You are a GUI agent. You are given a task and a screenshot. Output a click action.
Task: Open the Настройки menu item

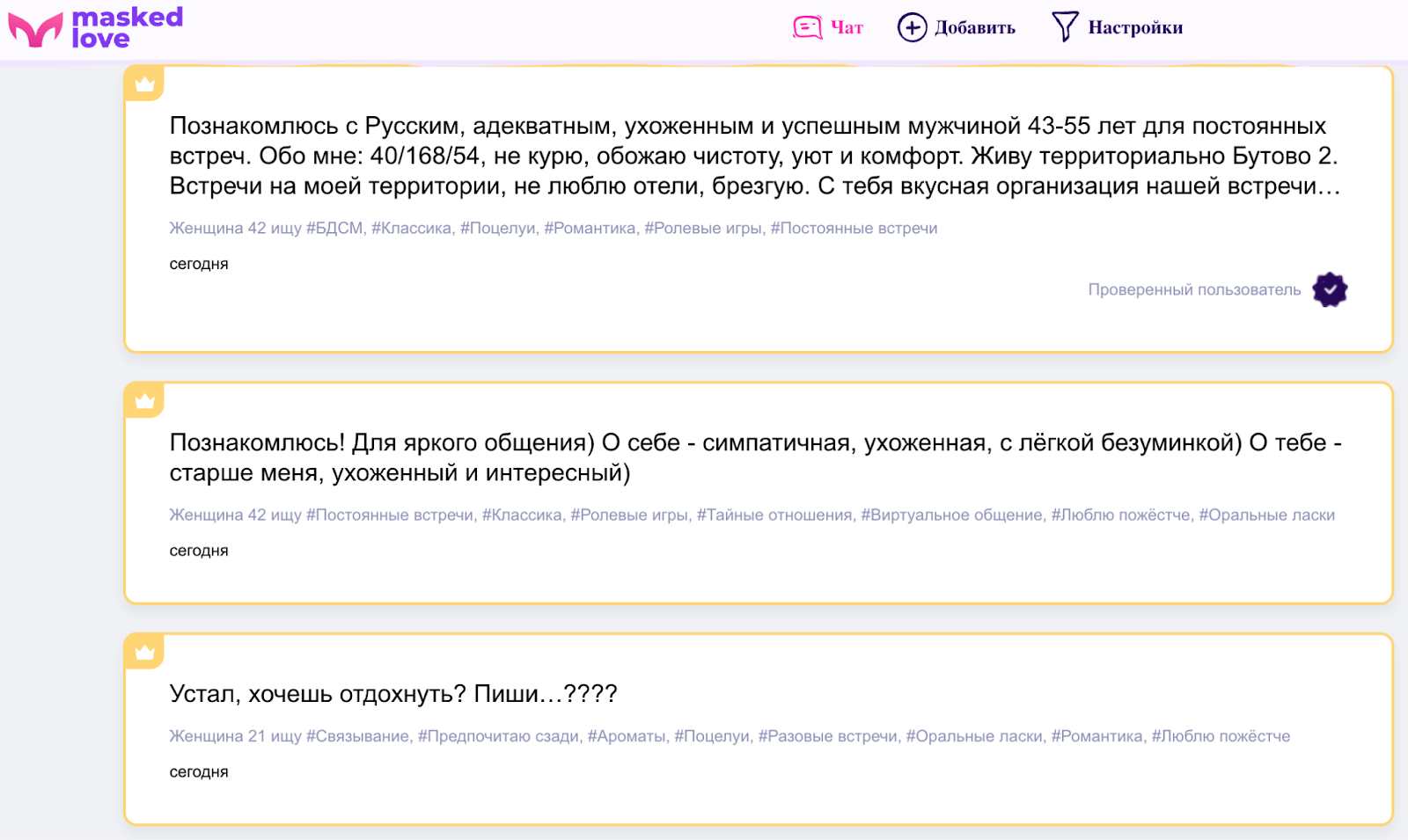1137,26
